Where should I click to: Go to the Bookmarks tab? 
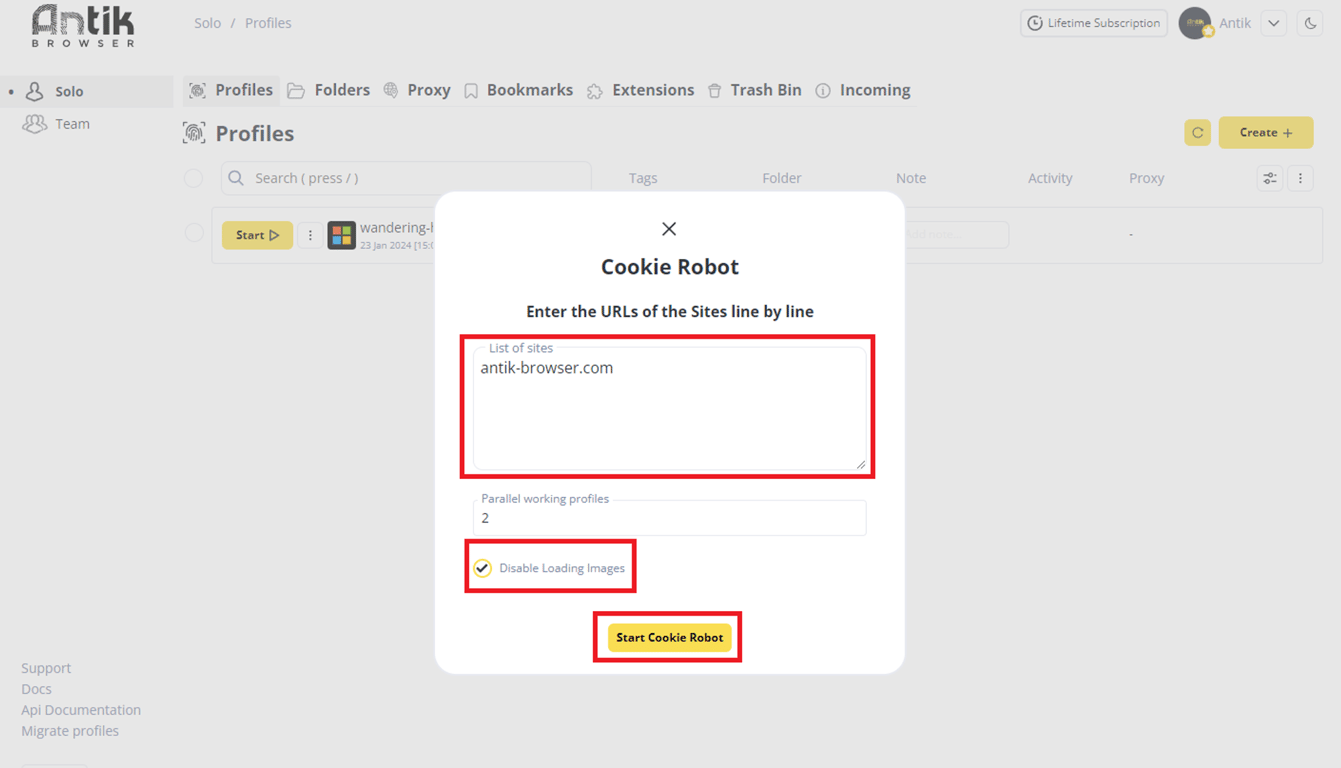point(519,90)
